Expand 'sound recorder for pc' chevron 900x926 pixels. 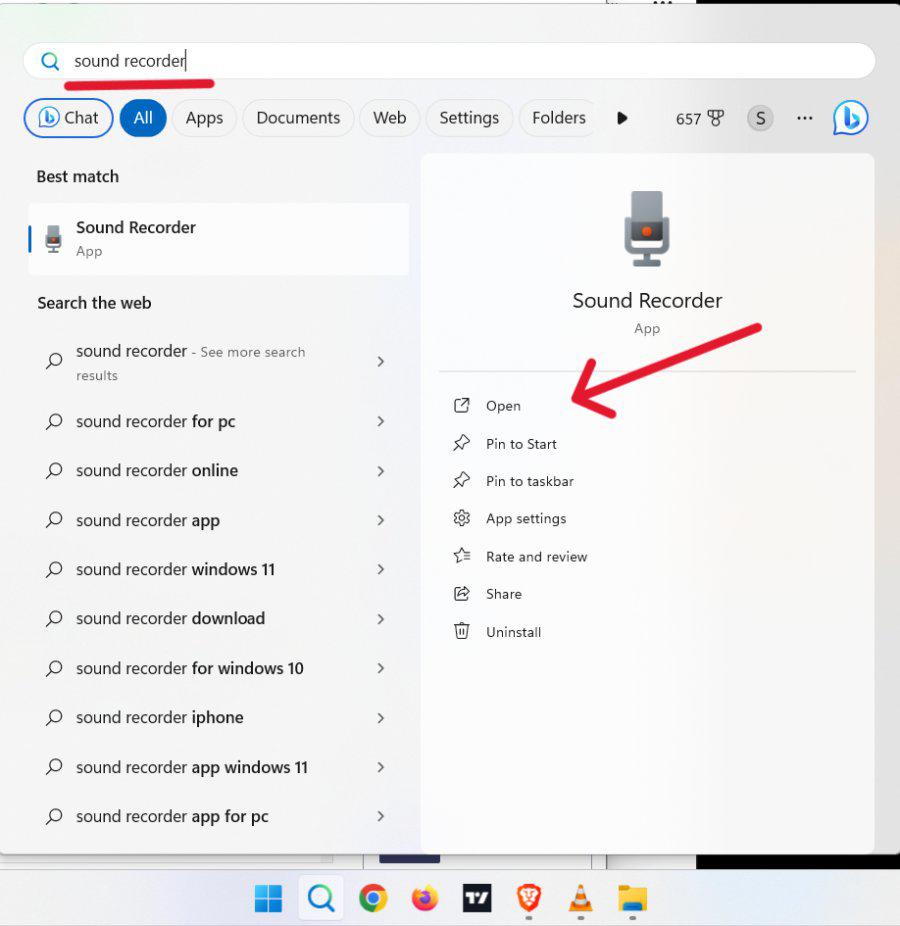(x=381, y=421)
